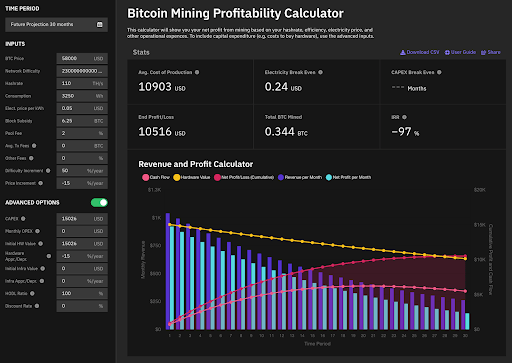Open the User Guide icon link
Viewport: 512px width, 363px height.
coord(460,52)
